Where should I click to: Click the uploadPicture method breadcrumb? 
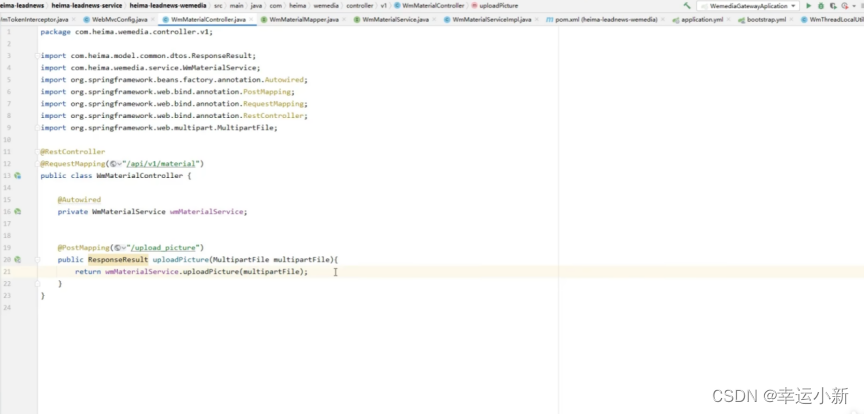pos(495,6)
